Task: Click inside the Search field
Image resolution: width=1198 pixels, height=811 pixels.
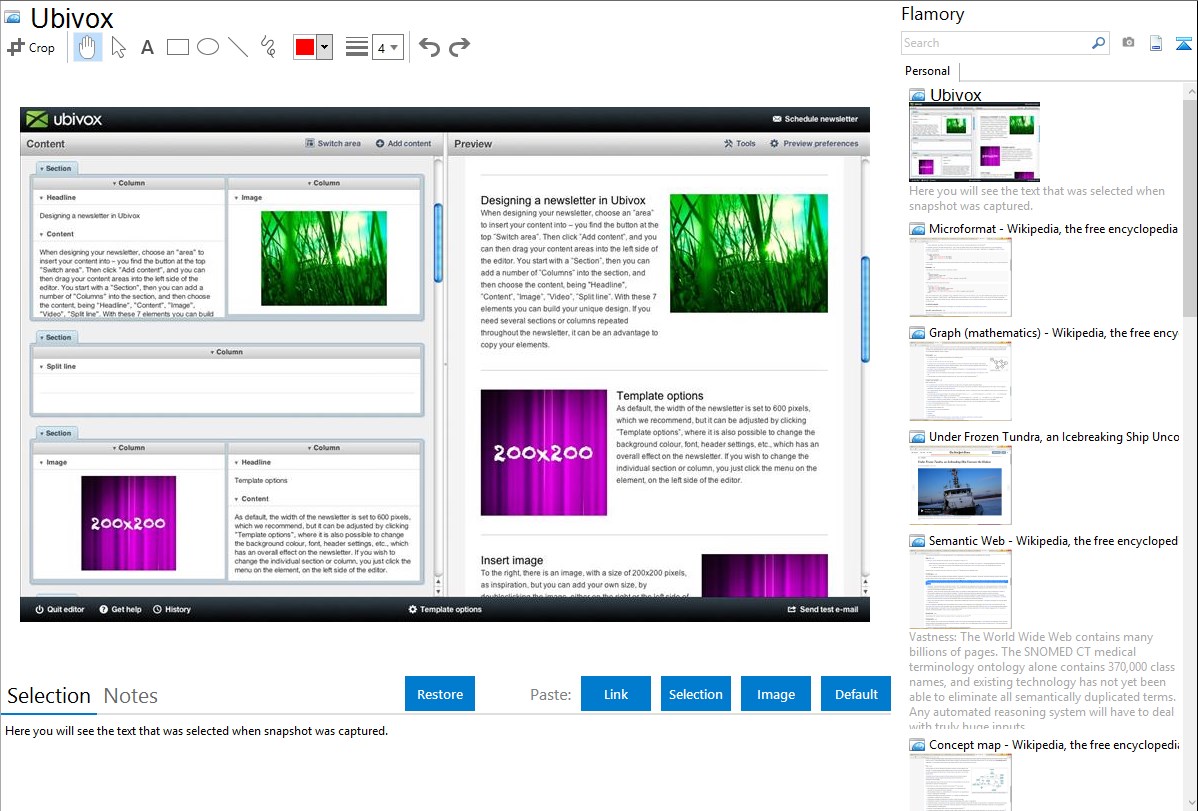Action: coord(995,43)
